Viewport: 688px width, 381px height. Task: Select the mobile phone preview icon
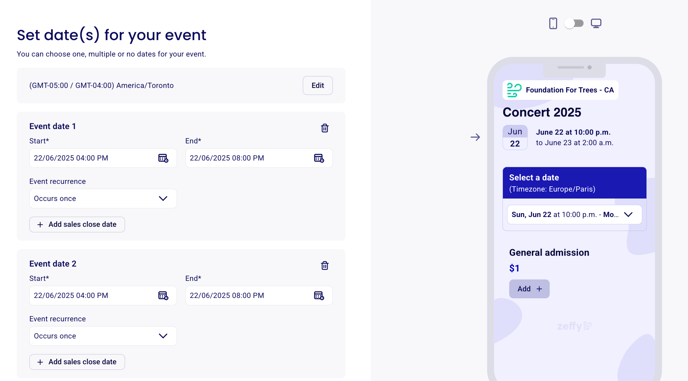click(x=553, y=23)
